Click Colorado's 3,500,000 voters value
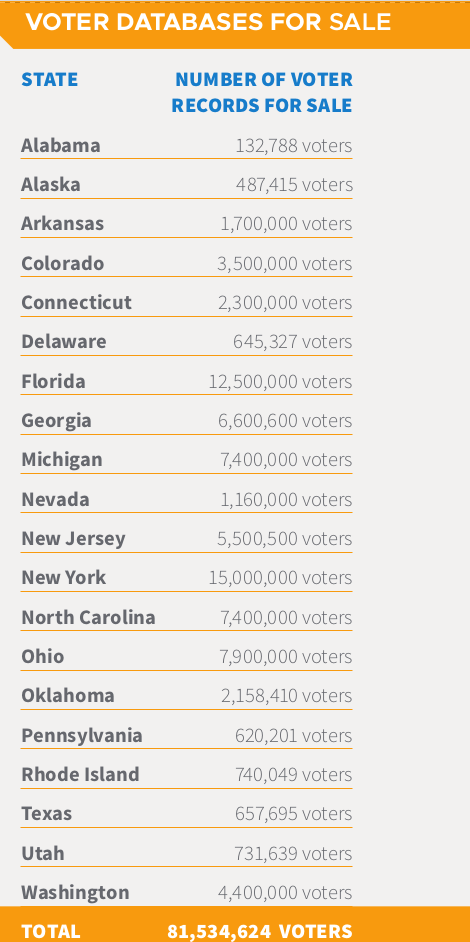Viewport: 470px width, 942px height. 285,263
